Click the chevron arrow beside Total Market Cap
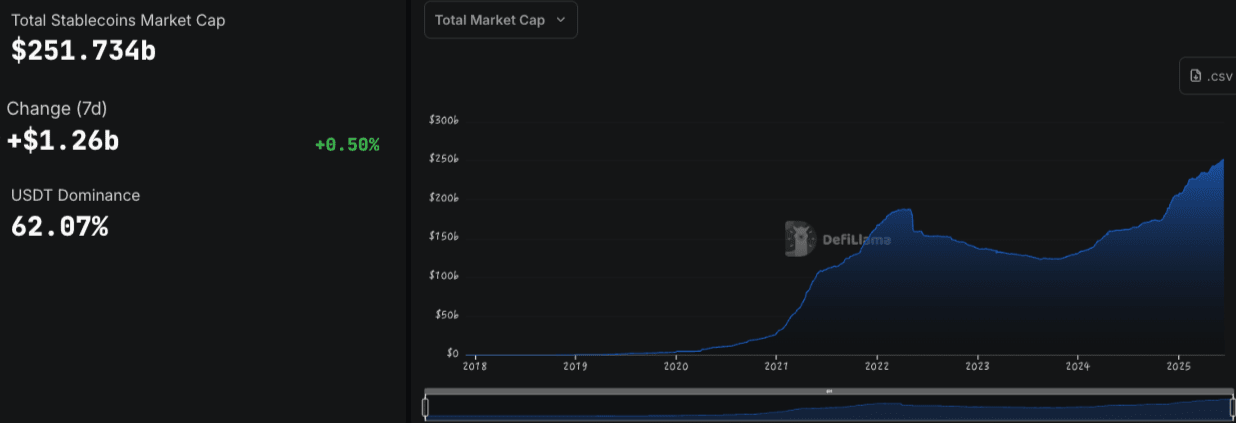This screenshot has width=1236, height=423. (560, 20)
